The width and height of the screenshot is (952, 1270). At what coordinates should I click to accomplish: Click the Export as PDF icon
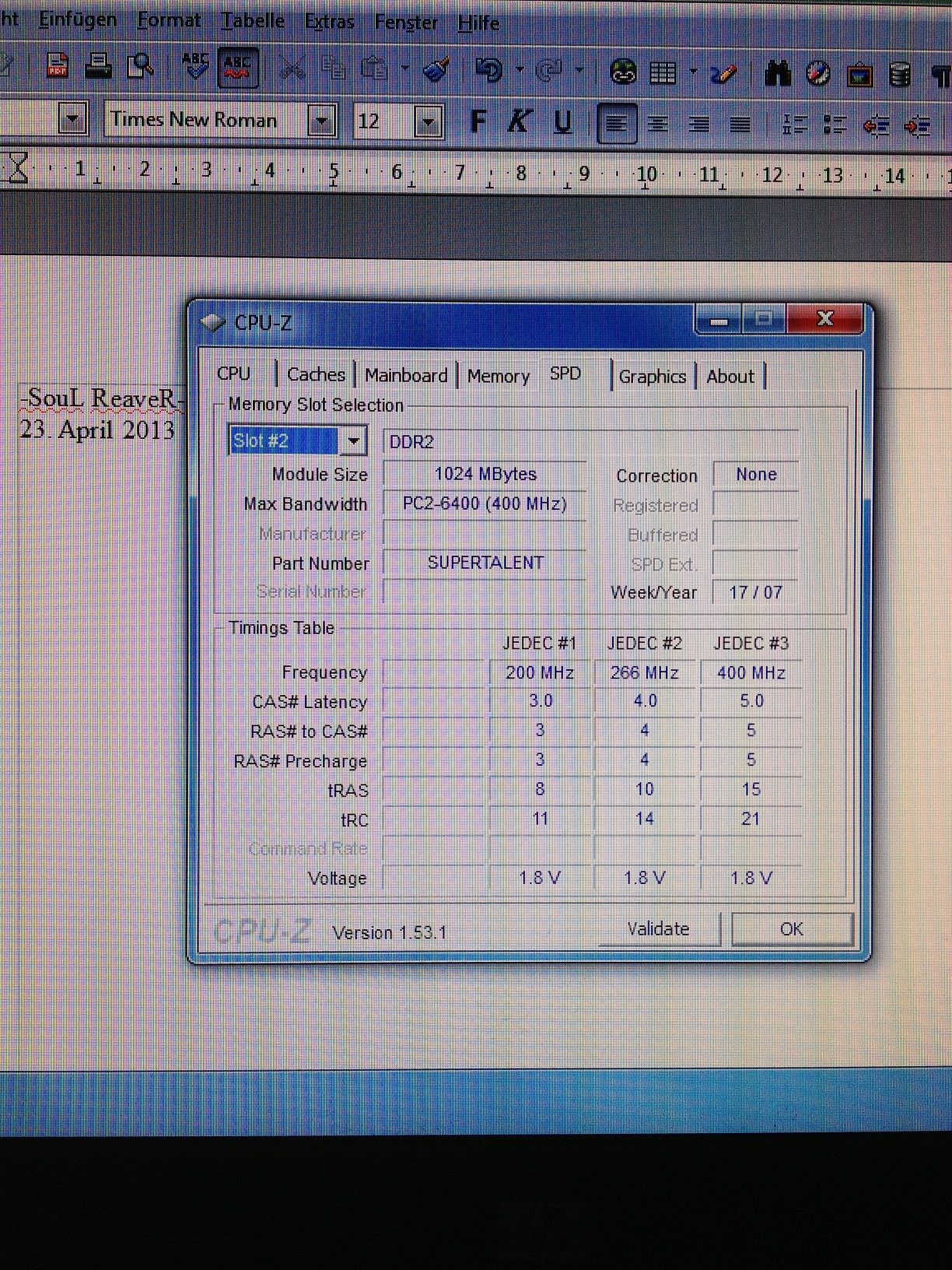pos(58,68)
